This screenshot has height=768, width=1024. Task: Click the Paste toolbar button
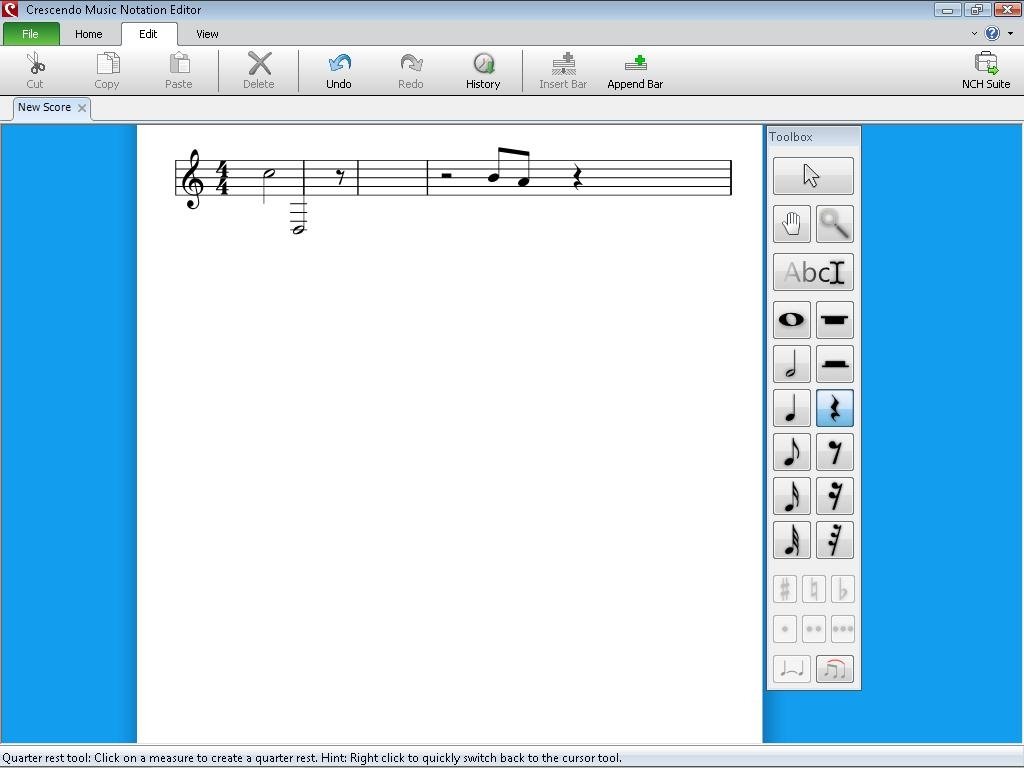pyautogui.click(x=178, y=71)
